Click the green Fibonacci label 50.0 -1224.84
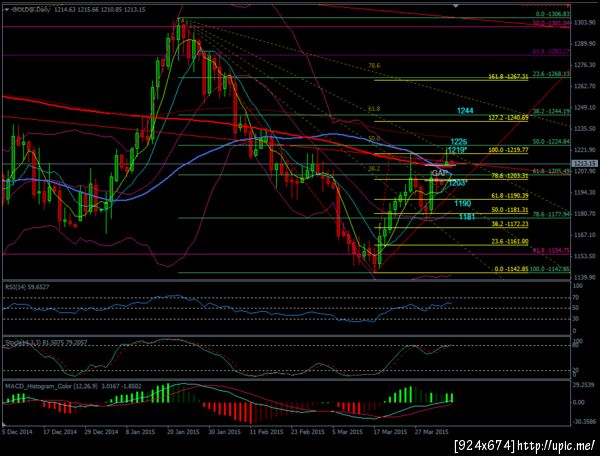The width and height of the screenshot is (600, 456). (x=551, y=142)
